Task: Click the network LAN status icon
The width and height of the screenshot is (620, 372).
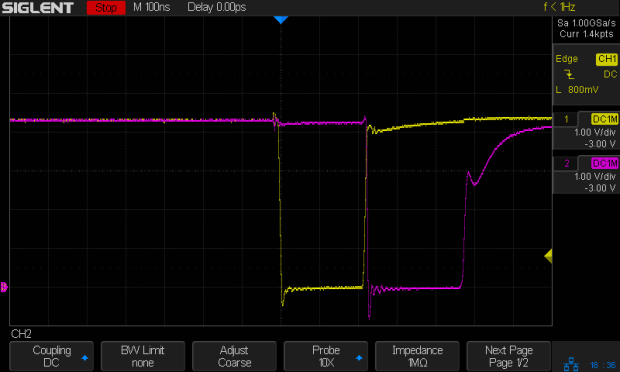Action: tap(571, 364)
